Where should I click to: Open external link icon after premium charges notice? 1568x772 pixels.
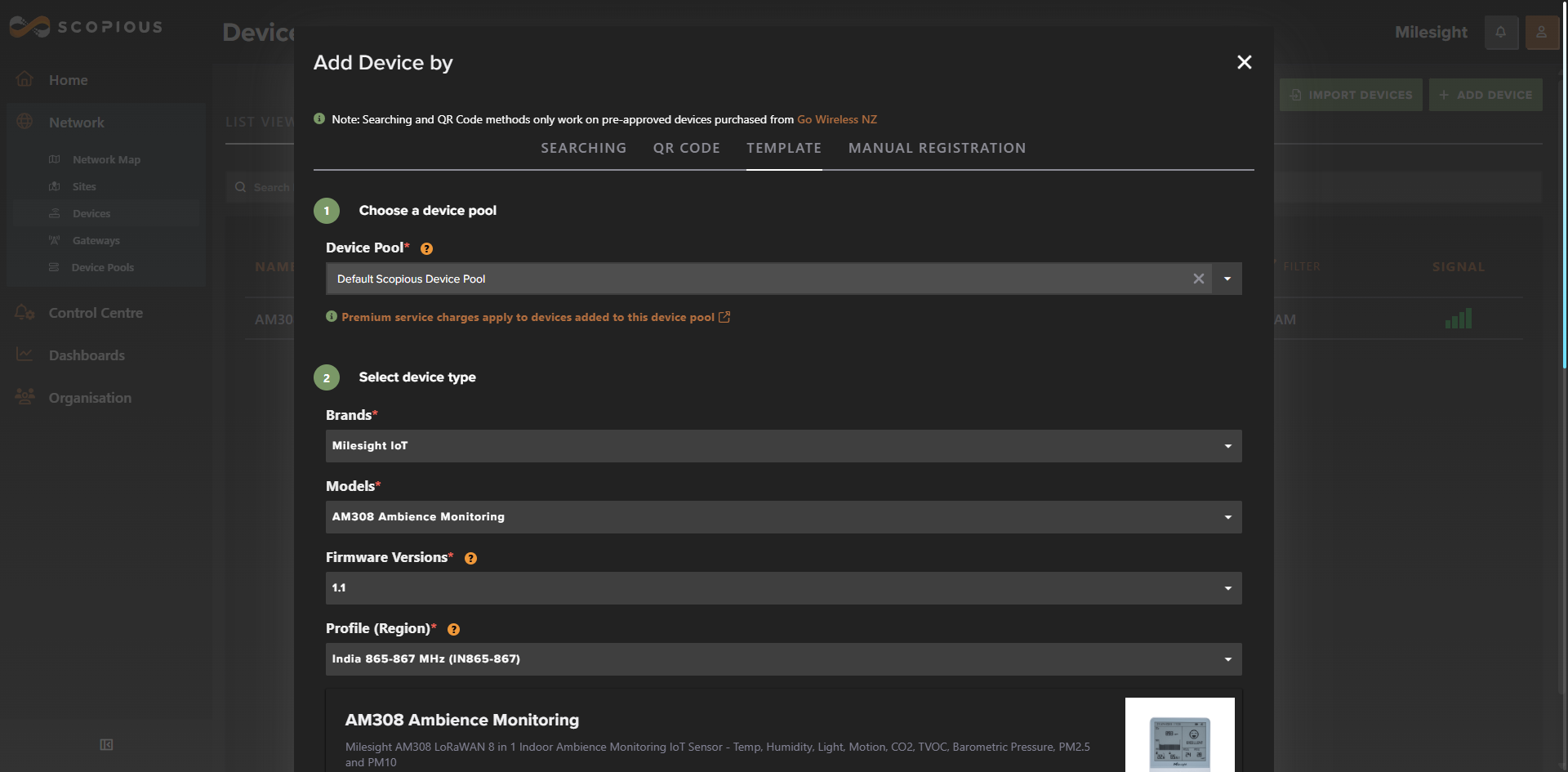(x=724, y=317)
